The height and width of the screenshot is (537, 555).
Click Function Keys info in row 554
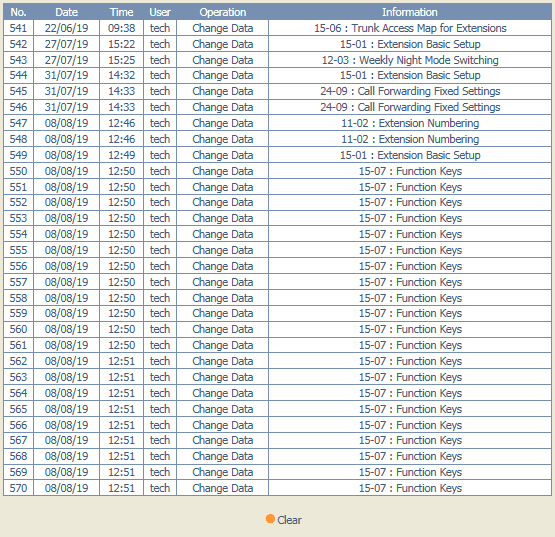(410, 234)
